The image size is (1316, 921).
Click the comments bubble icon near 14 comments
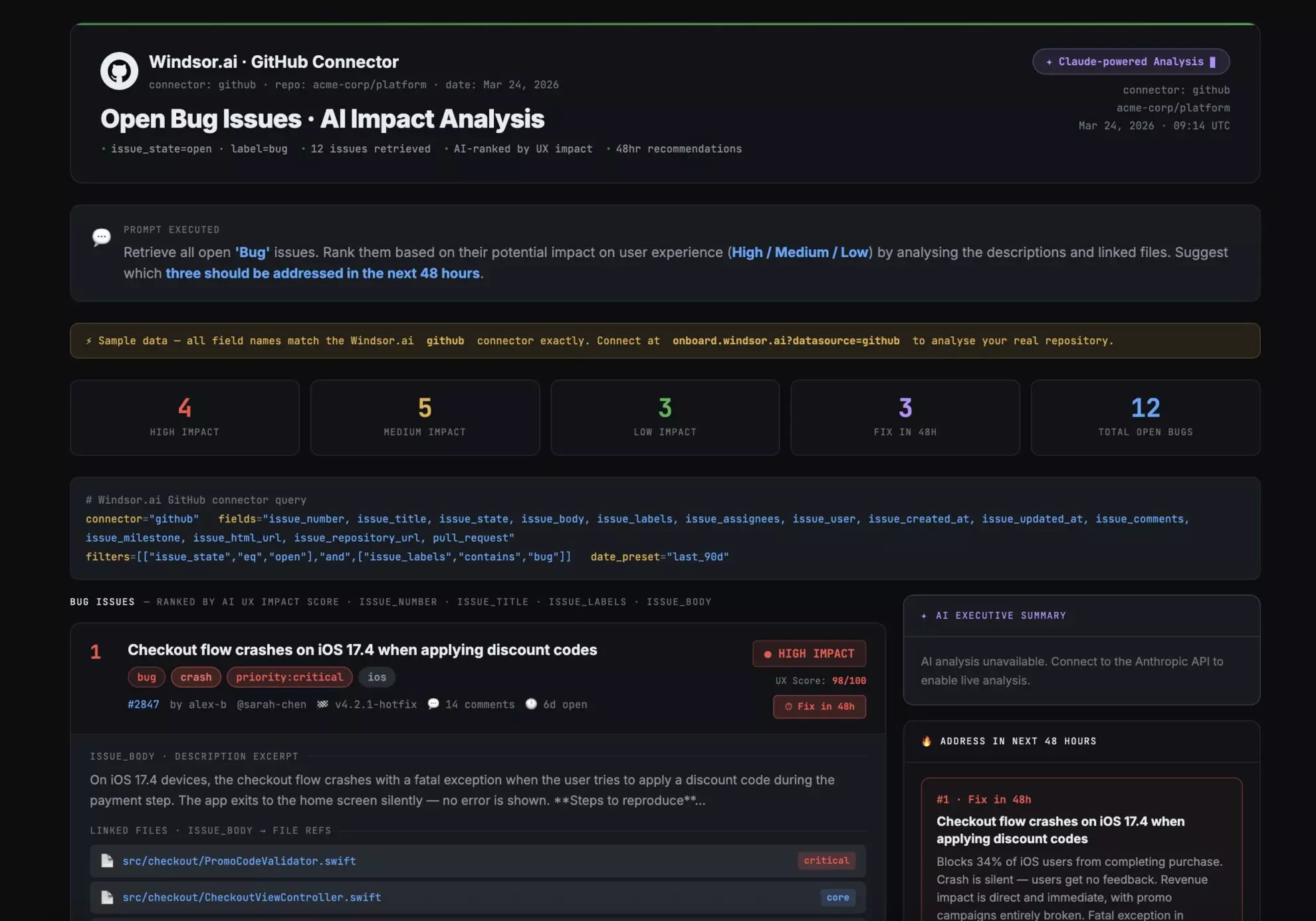pos(433,704)
